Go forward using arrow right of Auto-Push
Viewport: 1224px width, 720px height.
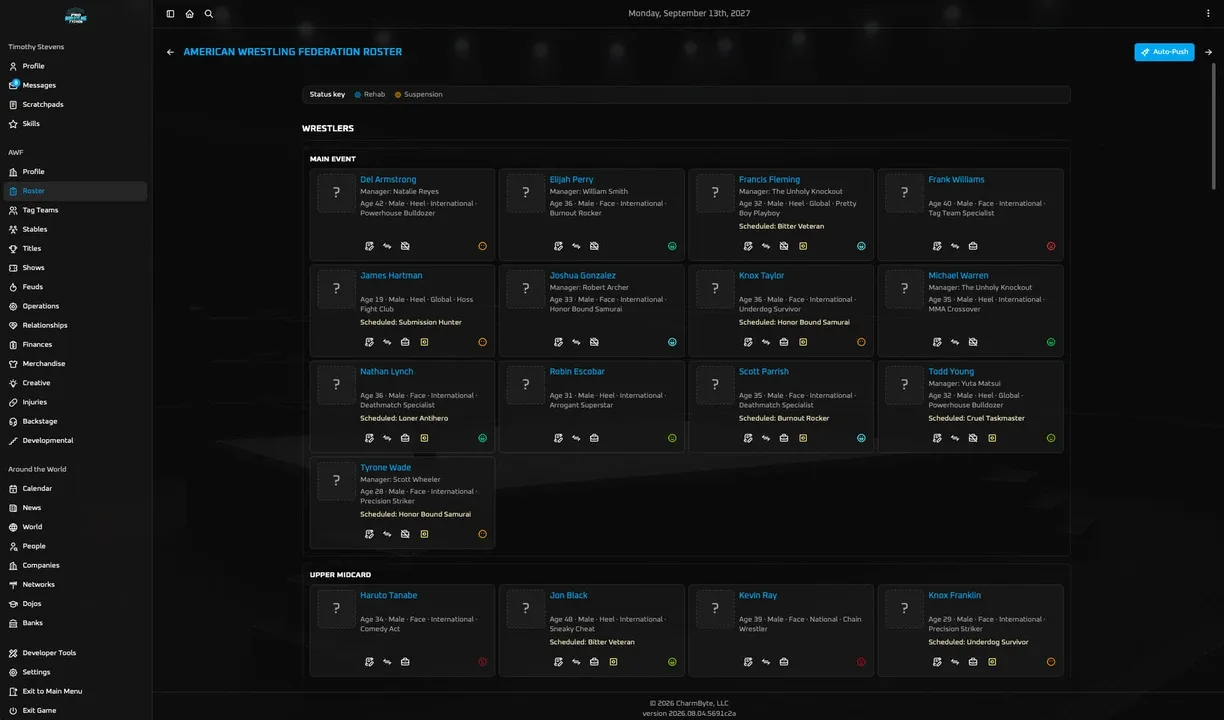[1208, 52]
